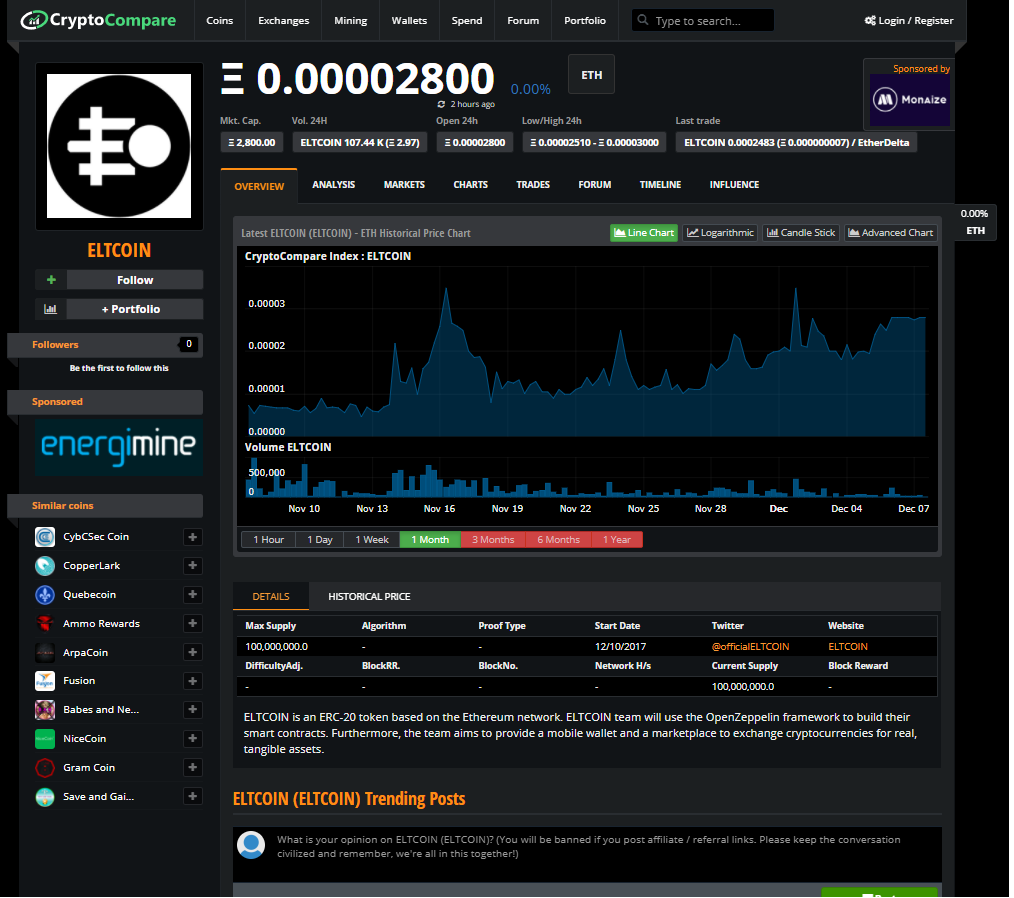
Task: Select the 3 Months time range
Action: tap(493, 540)
